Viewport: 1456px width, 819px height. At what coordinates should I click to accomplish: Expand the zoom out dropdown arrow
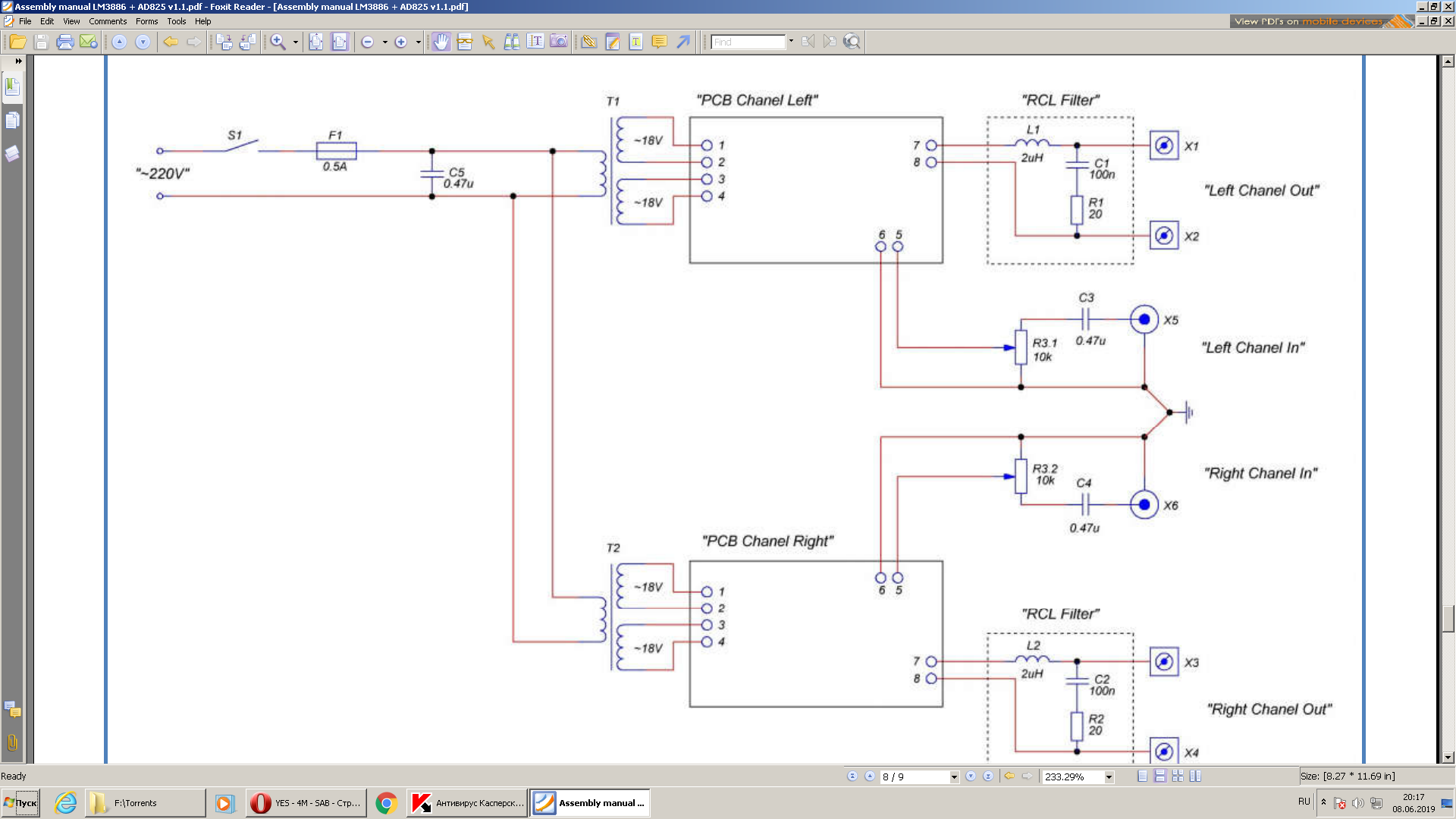[385, 42]
